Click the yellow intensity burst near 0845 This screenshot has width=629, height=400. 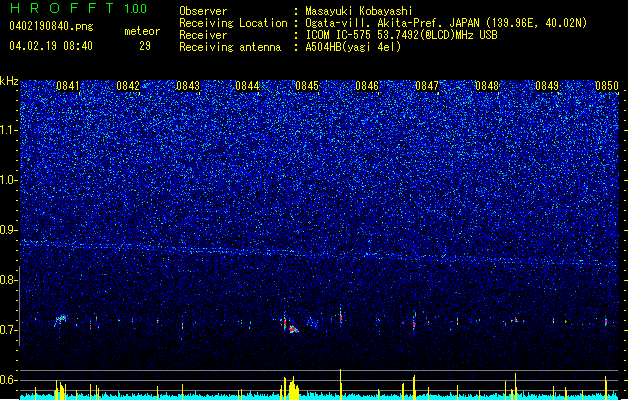pos(292,388)
